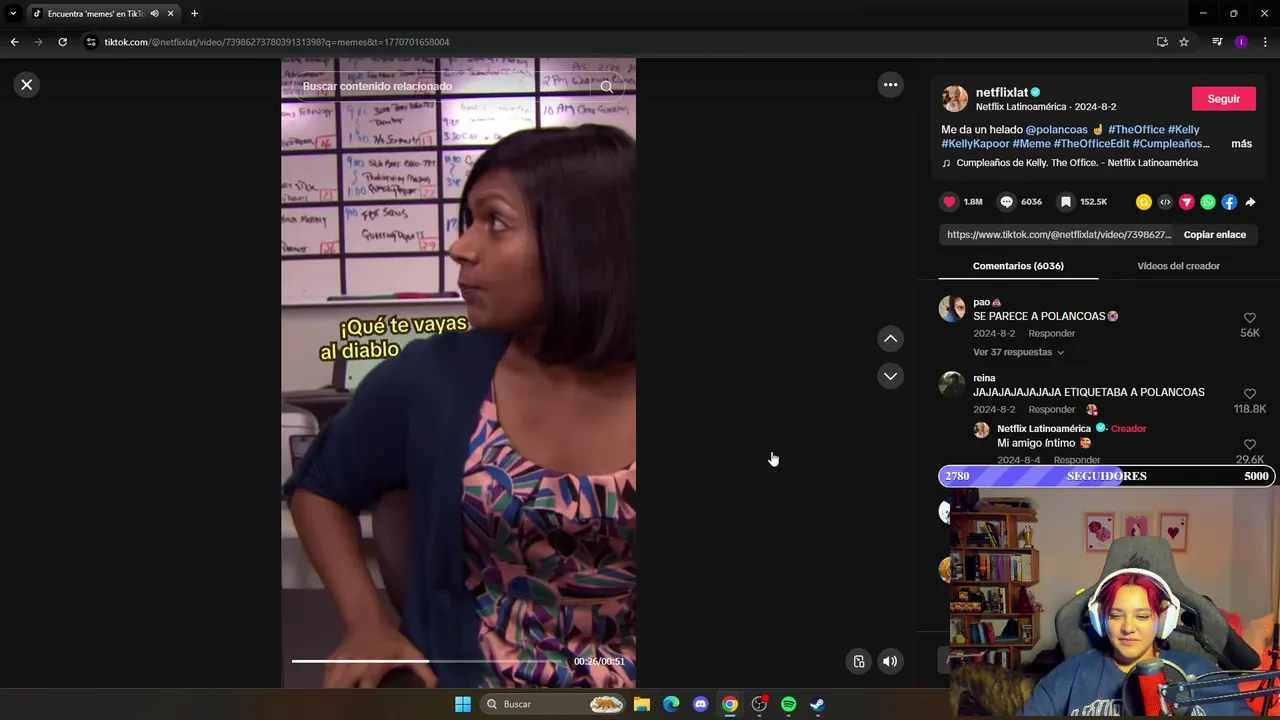Go to the previous video with up arrow
Screen dimensions: 1280x720
tap(890, 339)
